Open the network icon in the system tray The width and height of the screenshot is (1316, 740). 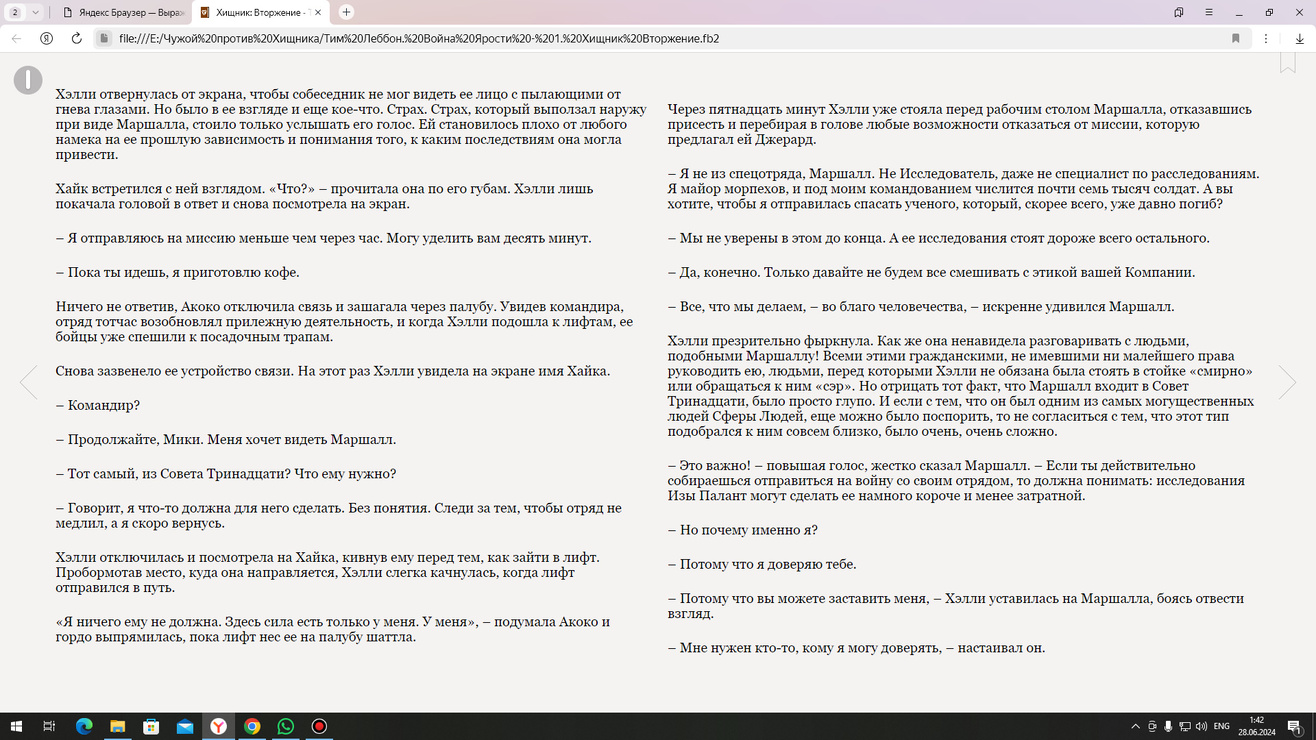(x=1185, y=726)
